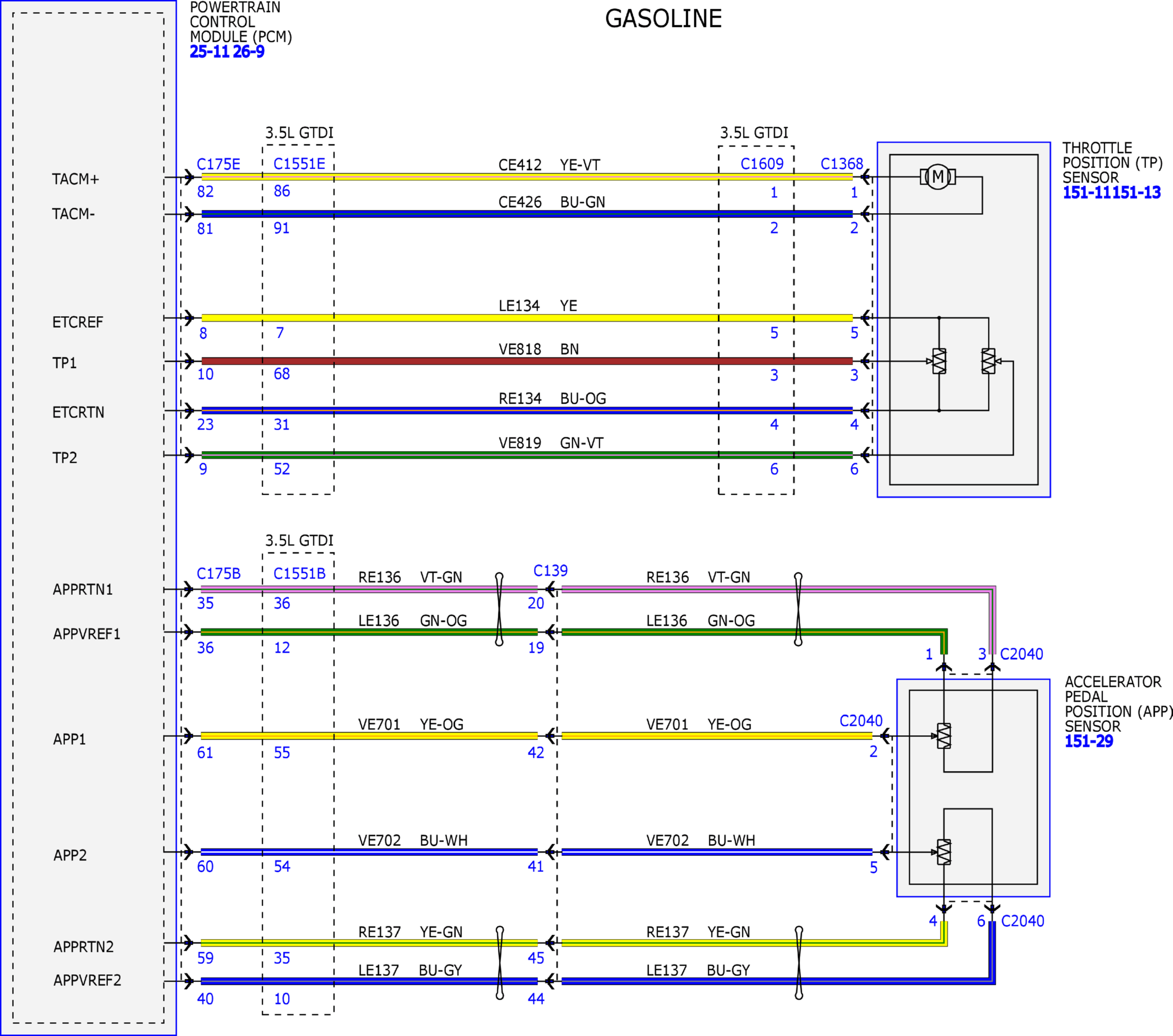Select connector label C175B

pyautogui.click(x=218, y=573)
